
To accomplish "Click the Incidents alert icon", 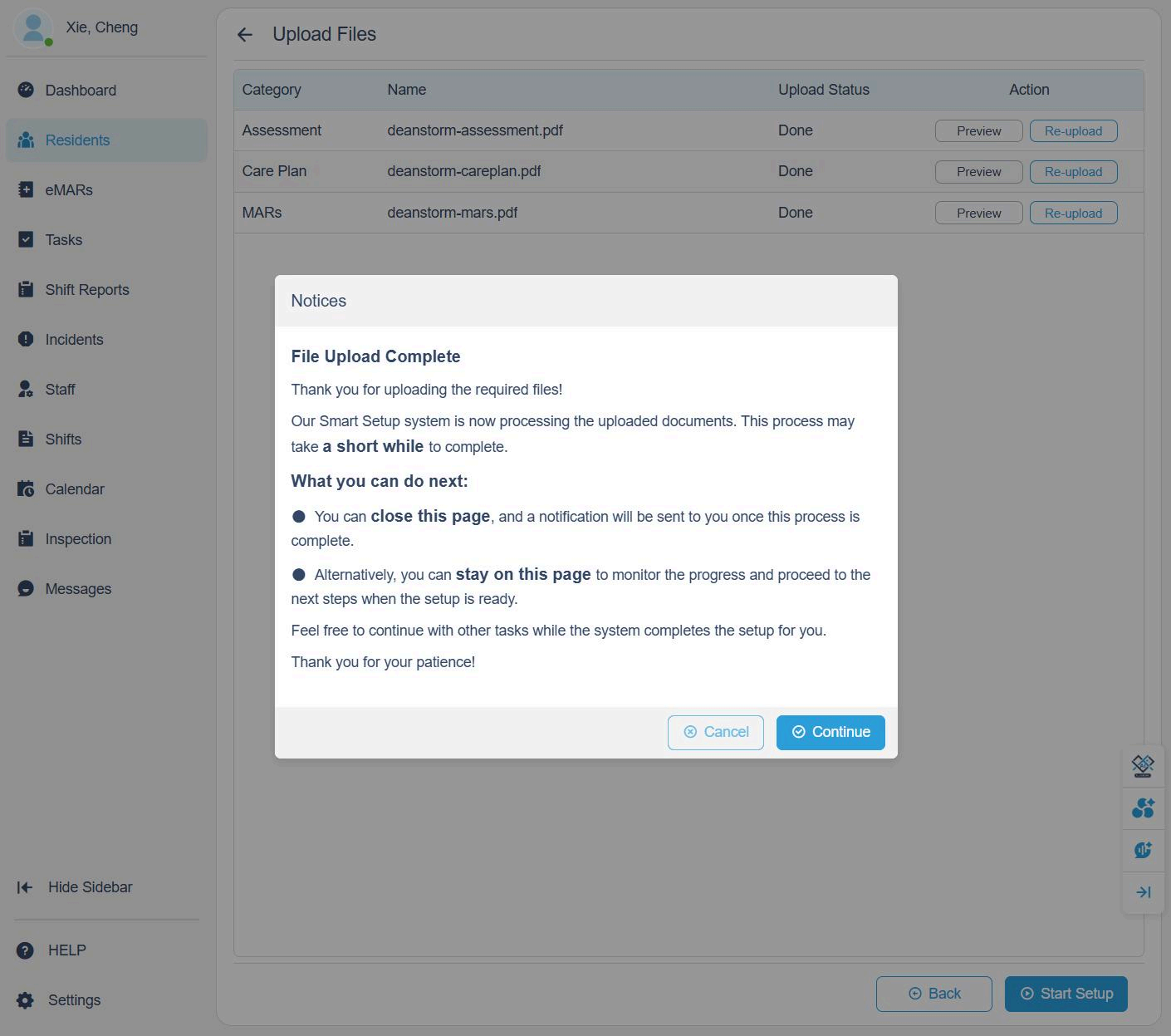I will click(26, 339).
